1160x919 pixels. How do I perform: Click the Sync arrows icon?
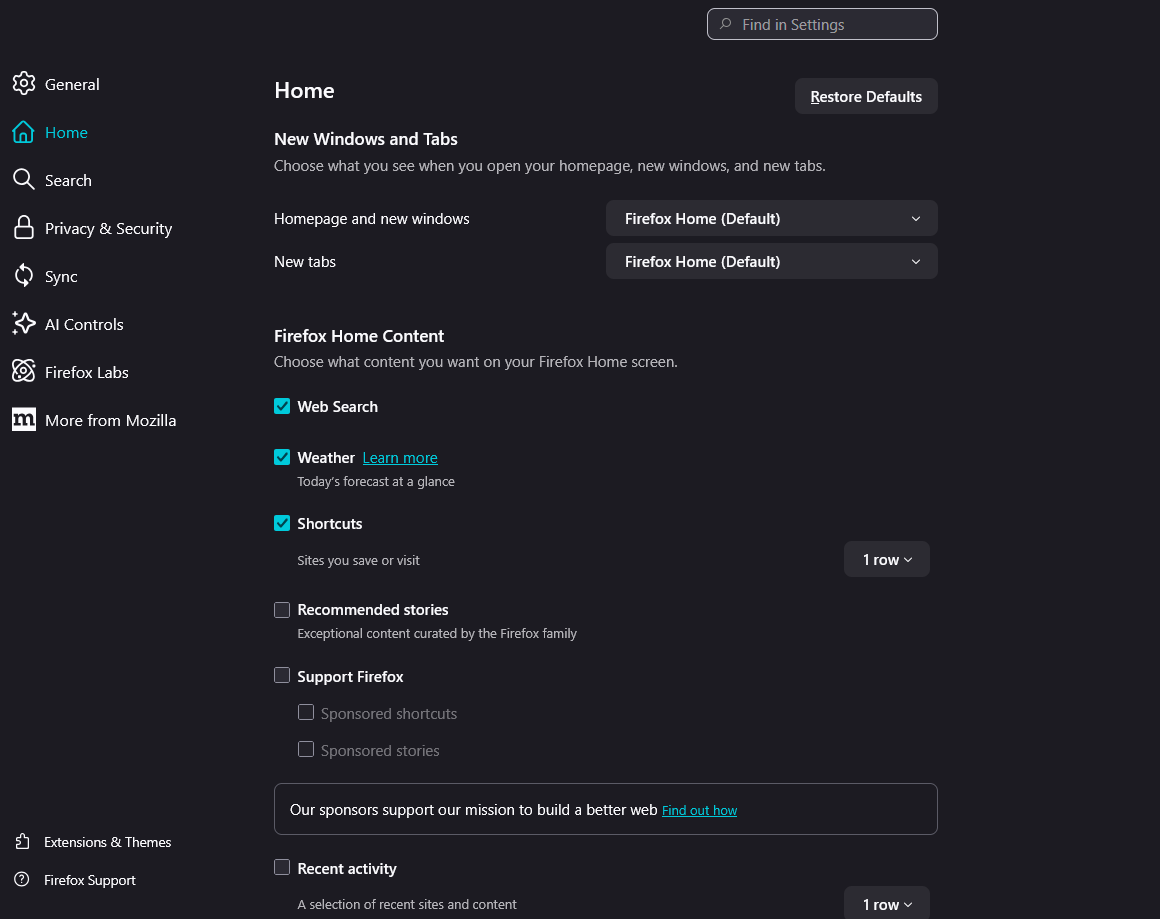click(x=24, y=276)
